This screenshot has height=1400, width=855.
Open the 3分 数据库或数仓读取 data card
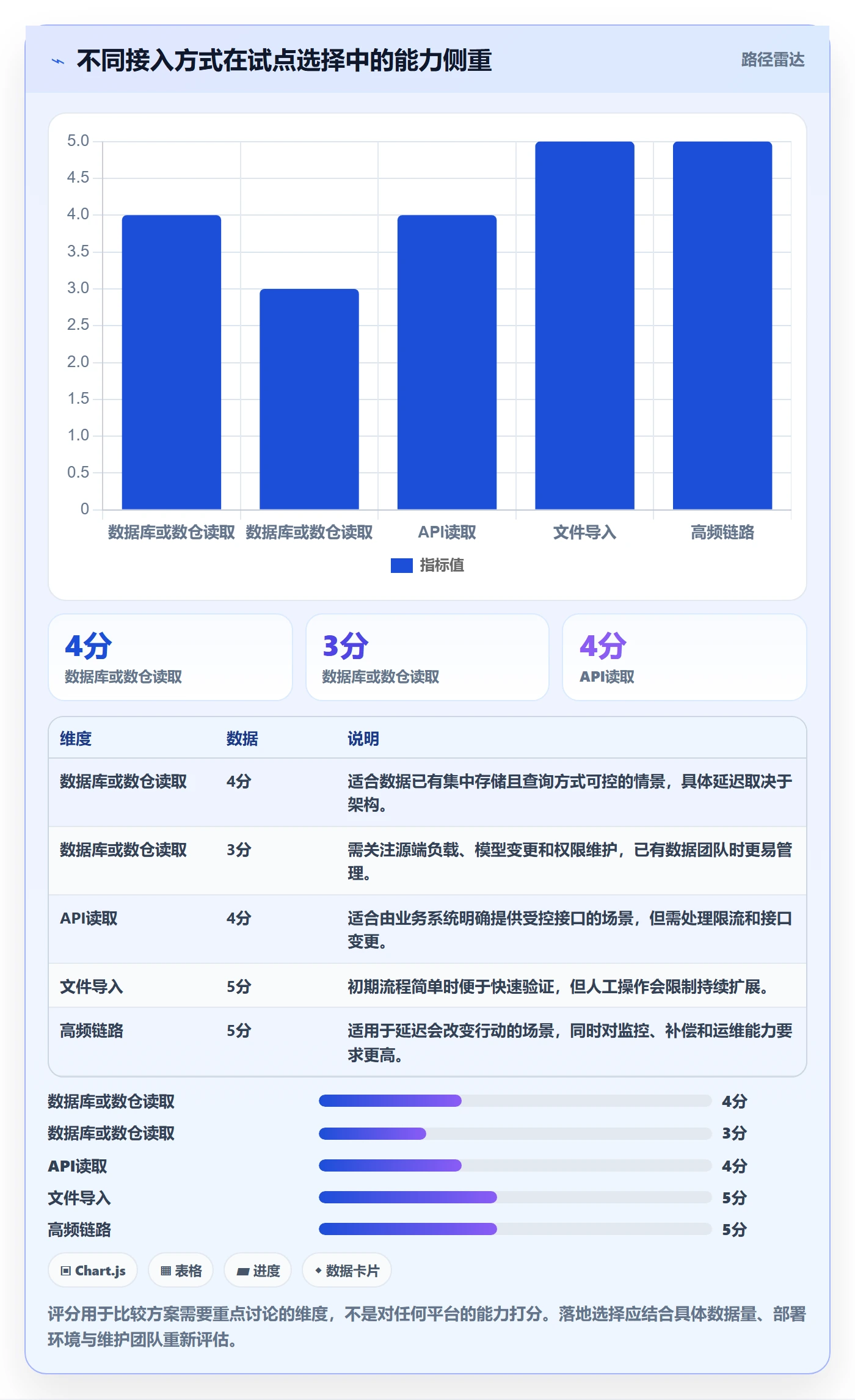coord(428,657)
